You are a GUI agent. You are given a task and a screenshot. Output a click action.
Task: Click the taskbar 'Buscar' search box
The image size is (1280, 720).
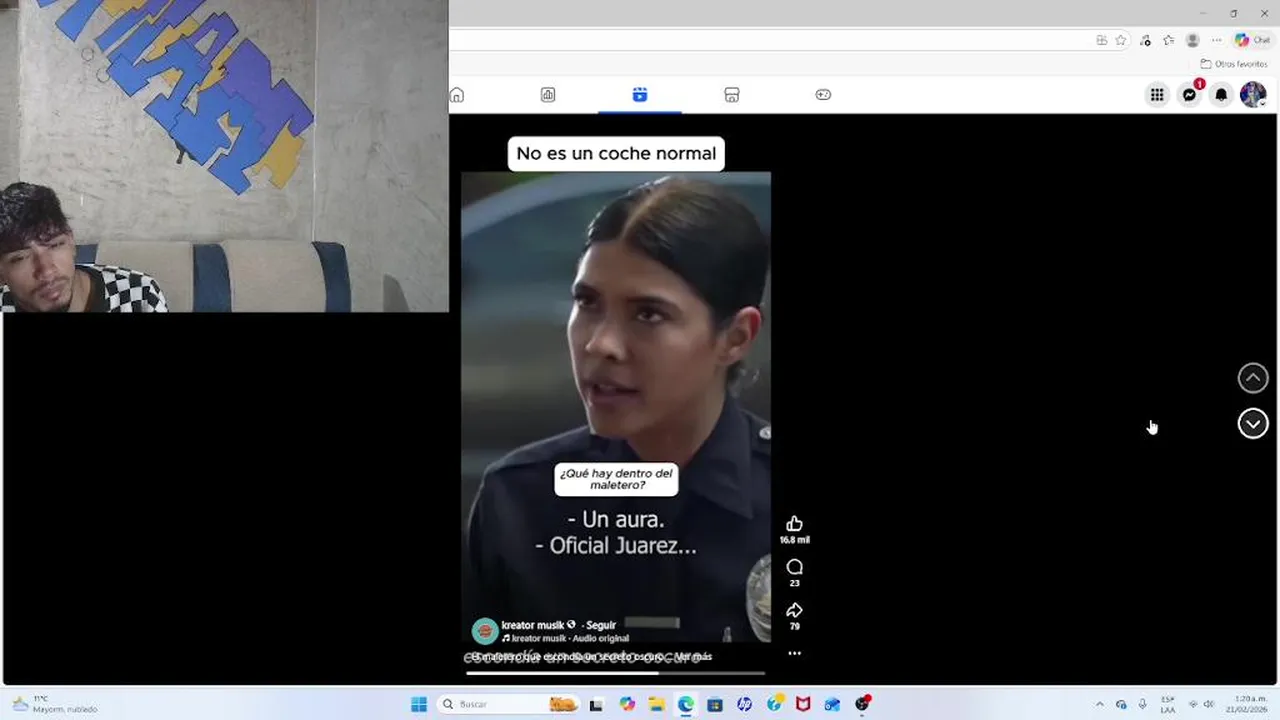click(x=508, y=704)
